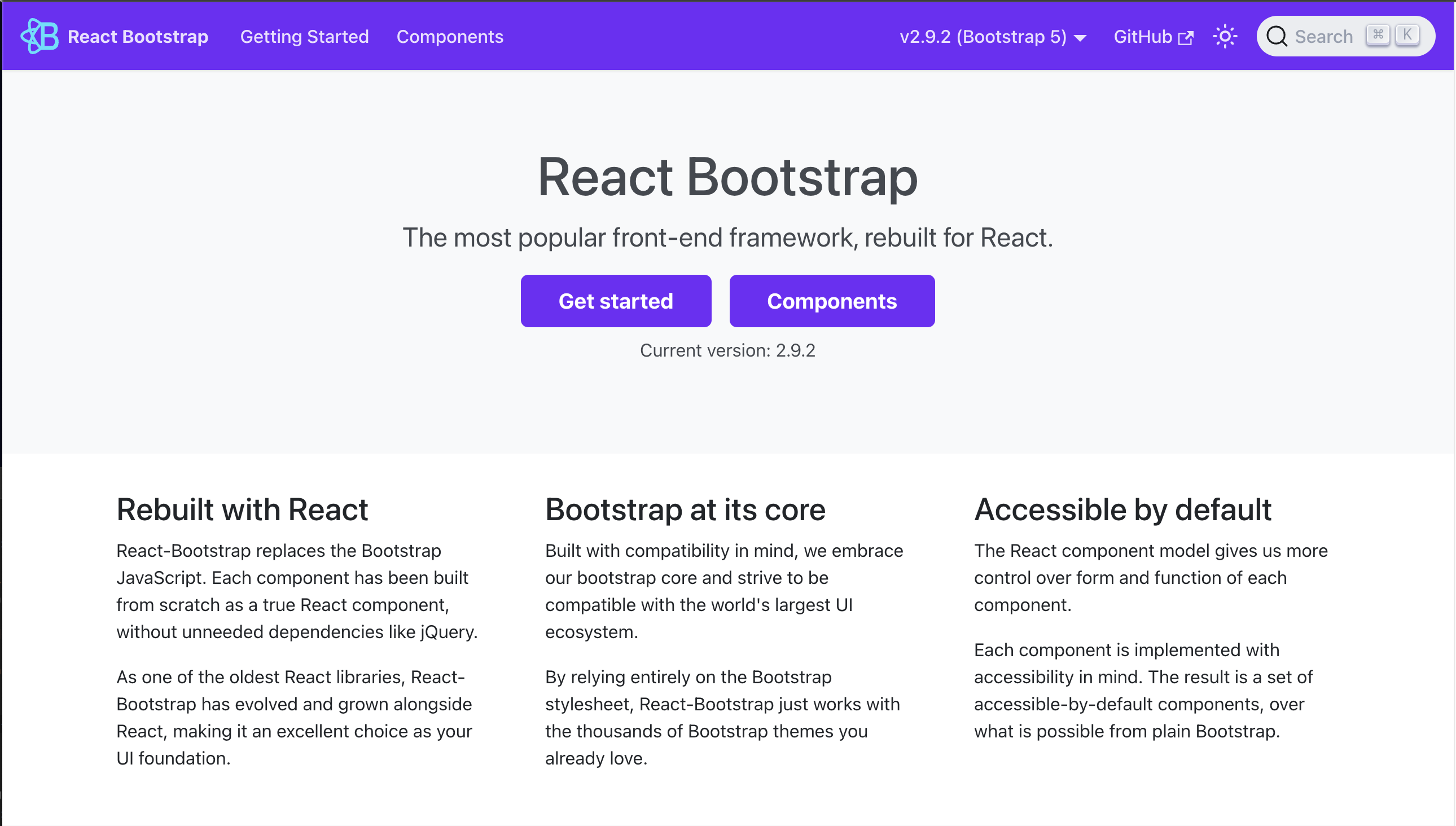
Task: Click the K key badge inside the search field
Action: tap(1408, 34)
